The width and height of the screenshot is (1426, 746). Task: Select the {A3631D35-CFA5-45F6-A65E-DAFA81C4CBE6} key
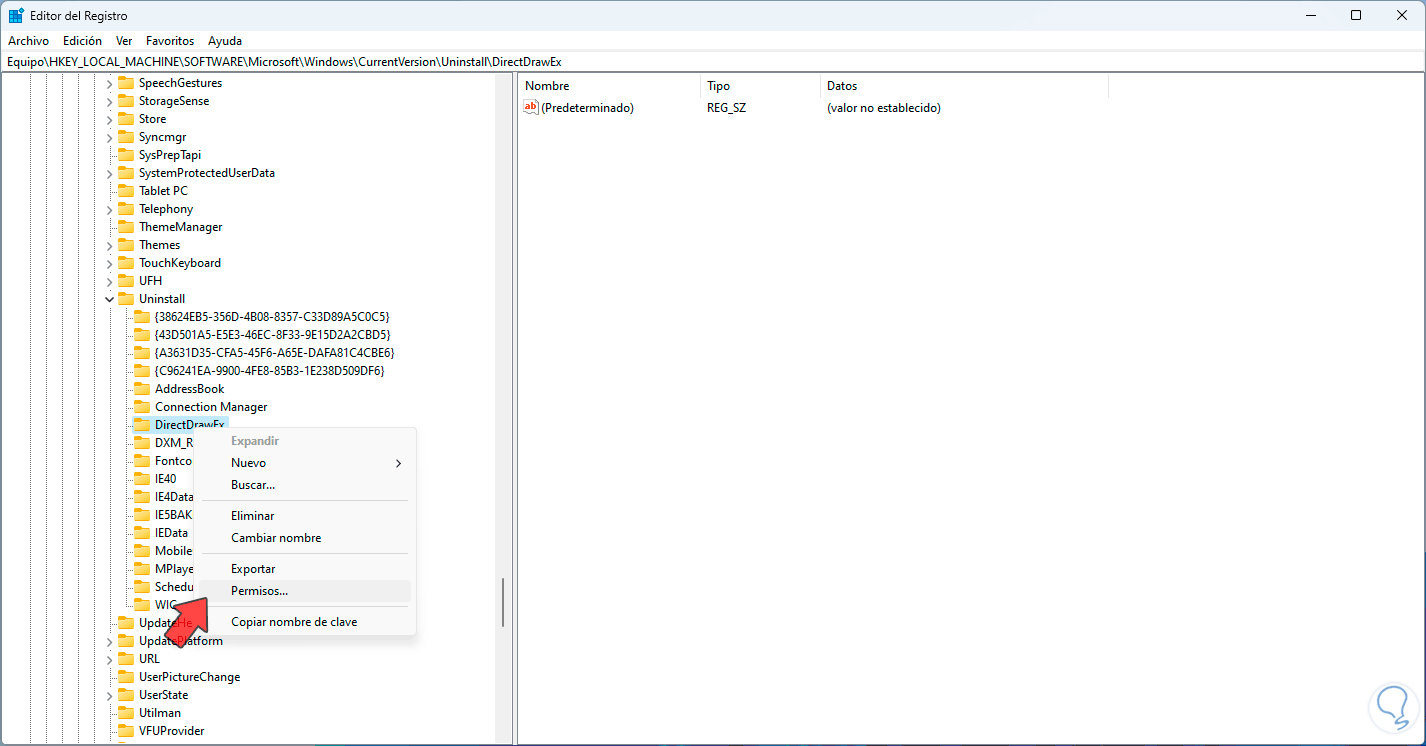[x=274, y=353]
